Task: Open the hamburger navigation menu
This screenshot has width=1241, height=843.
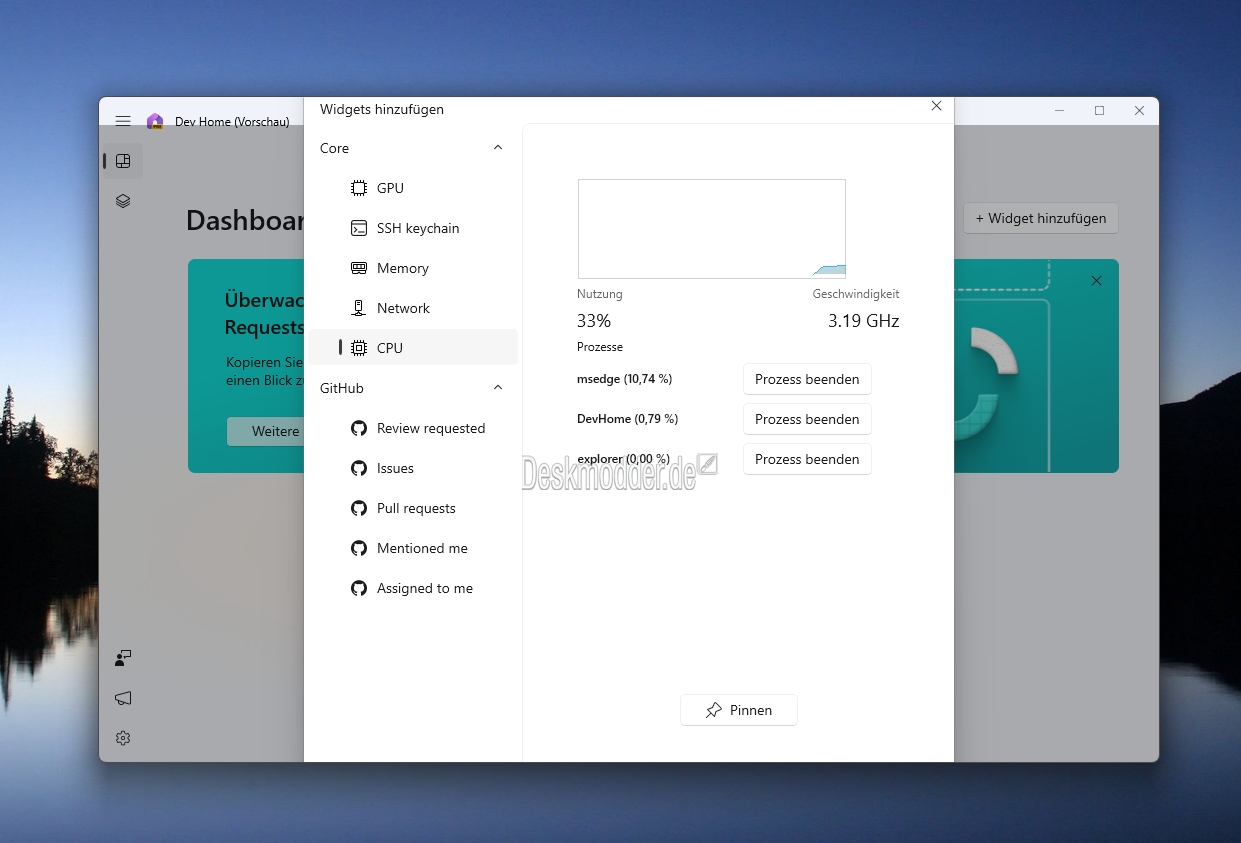Action: (123, 121)
